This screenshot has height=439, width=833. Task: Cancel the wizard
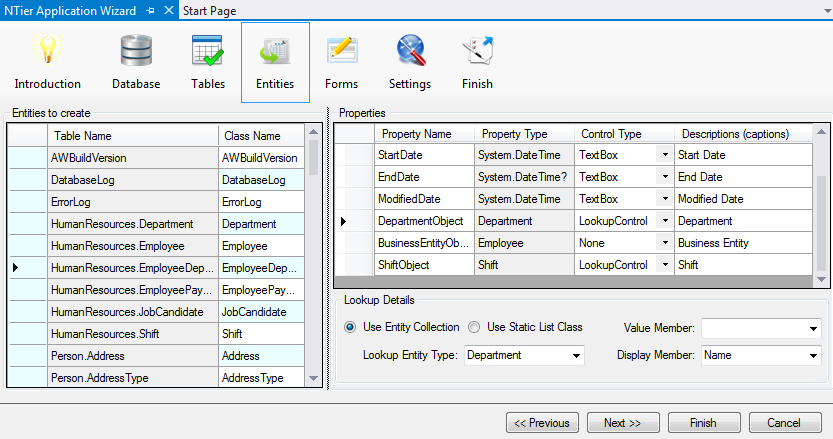784,423
